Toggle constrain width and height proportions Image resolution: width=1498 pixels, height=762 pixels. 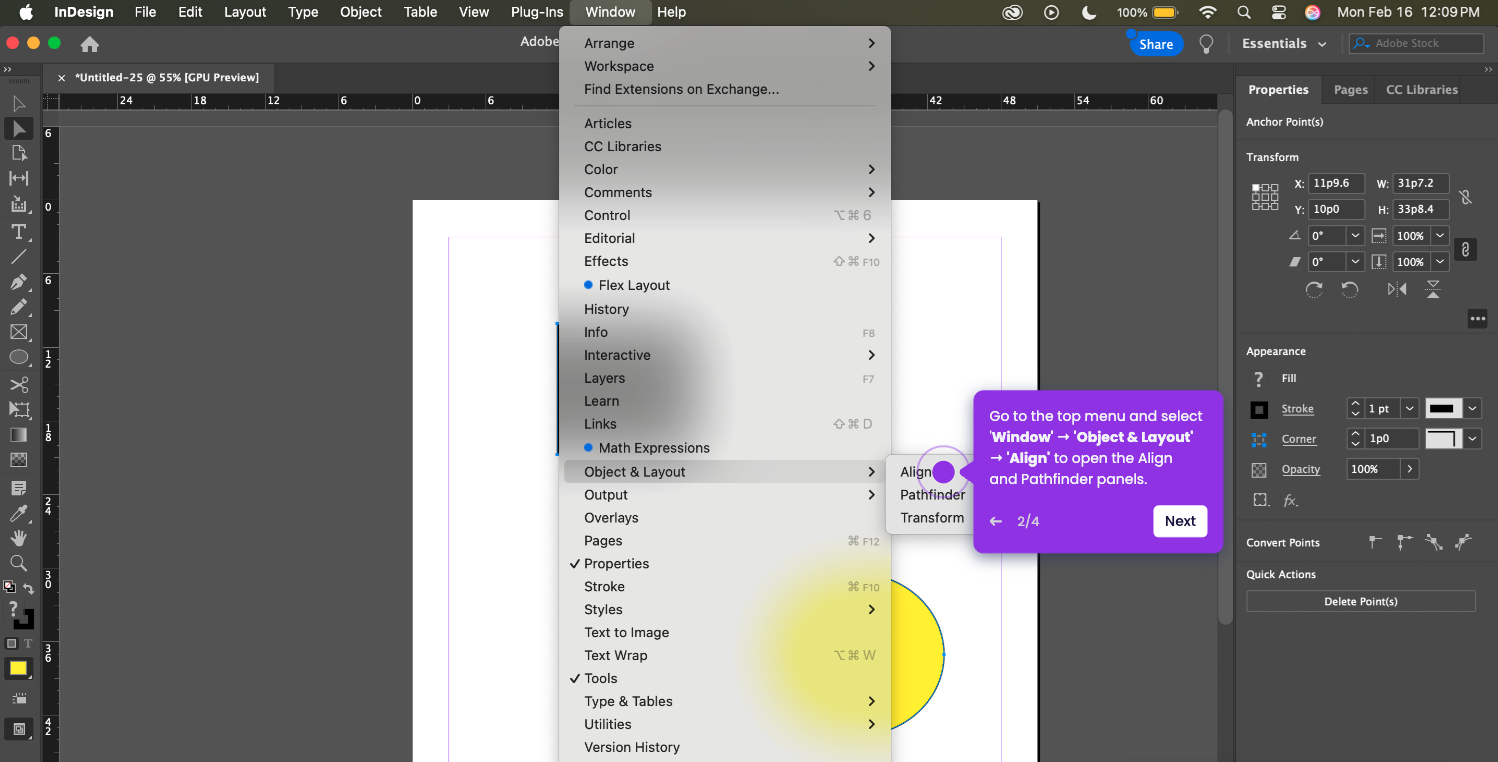click(x=1465, y=197)
